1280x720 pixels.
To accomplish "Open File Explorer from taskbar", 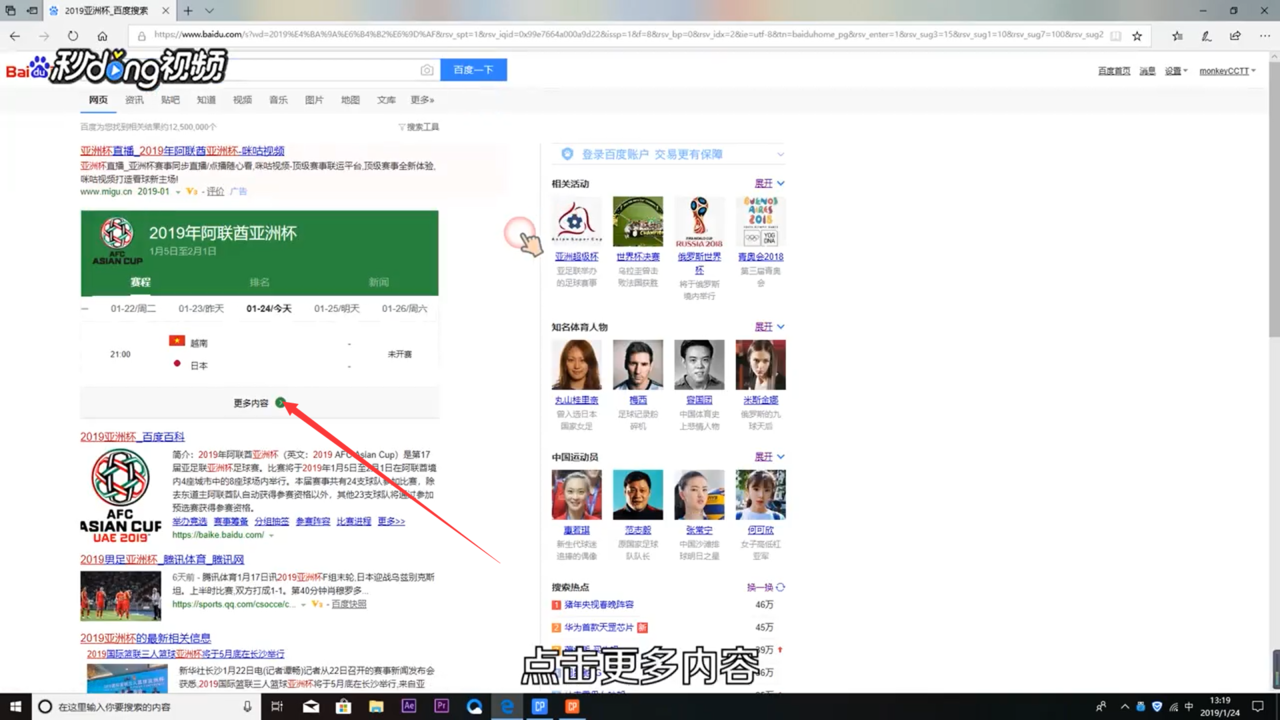I will 375,707.
